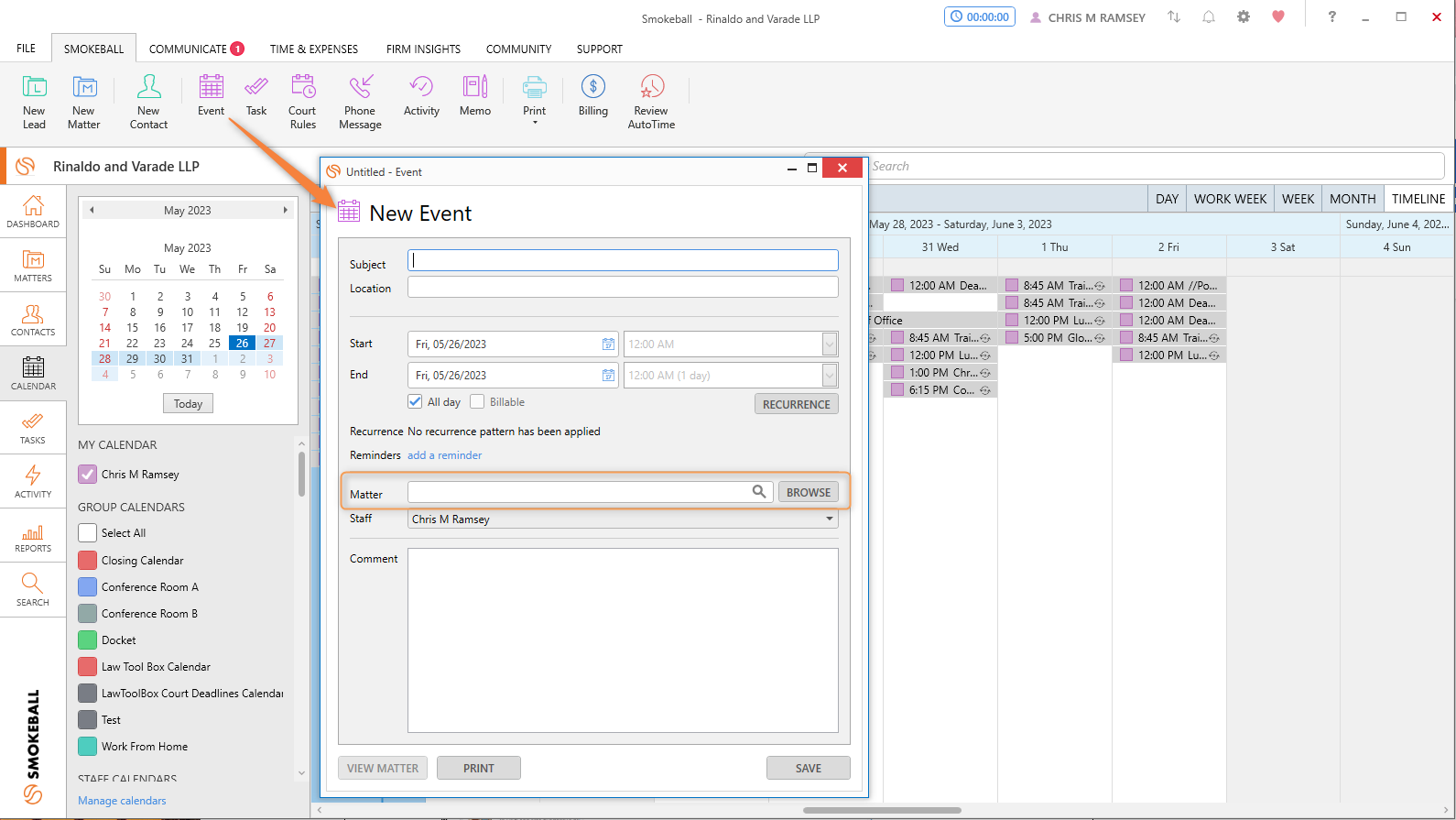Uncheck the All day checkbox
The image size is (1456, 820).
416,401
